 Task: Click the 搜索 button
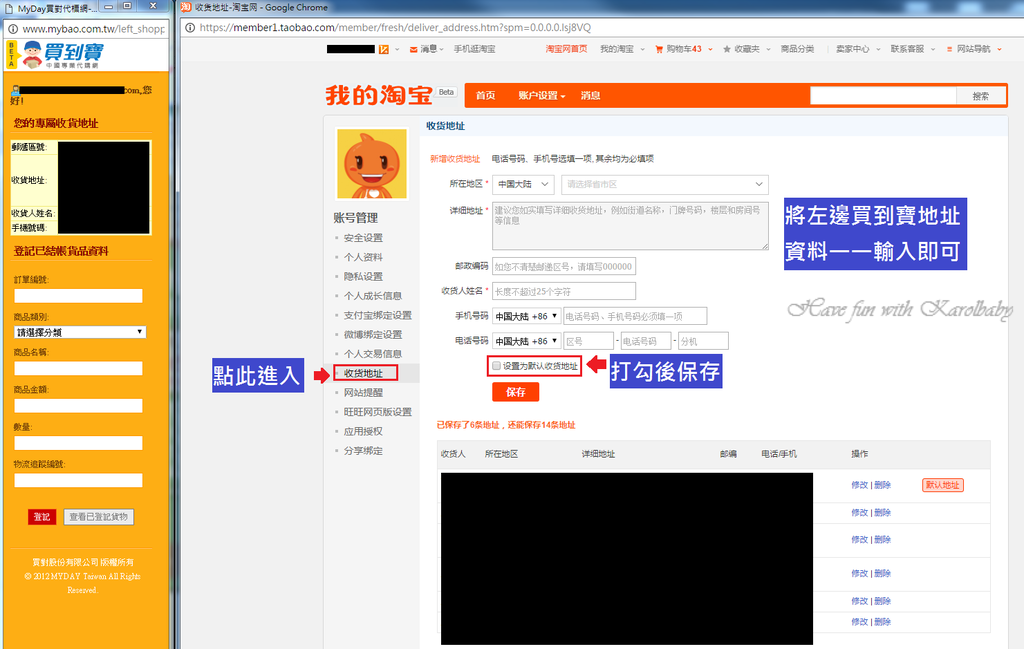point(980,96)
